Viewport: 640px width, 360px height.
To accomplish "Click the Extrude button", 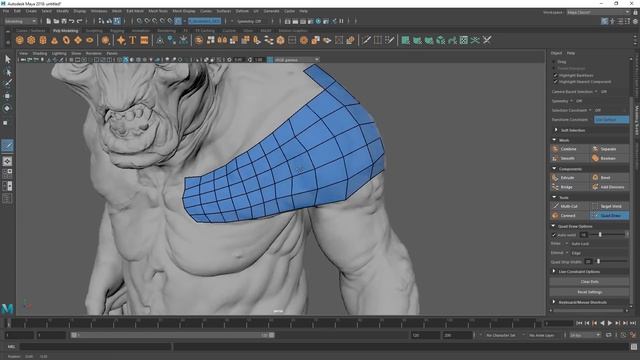I will [x=570, y=178].
